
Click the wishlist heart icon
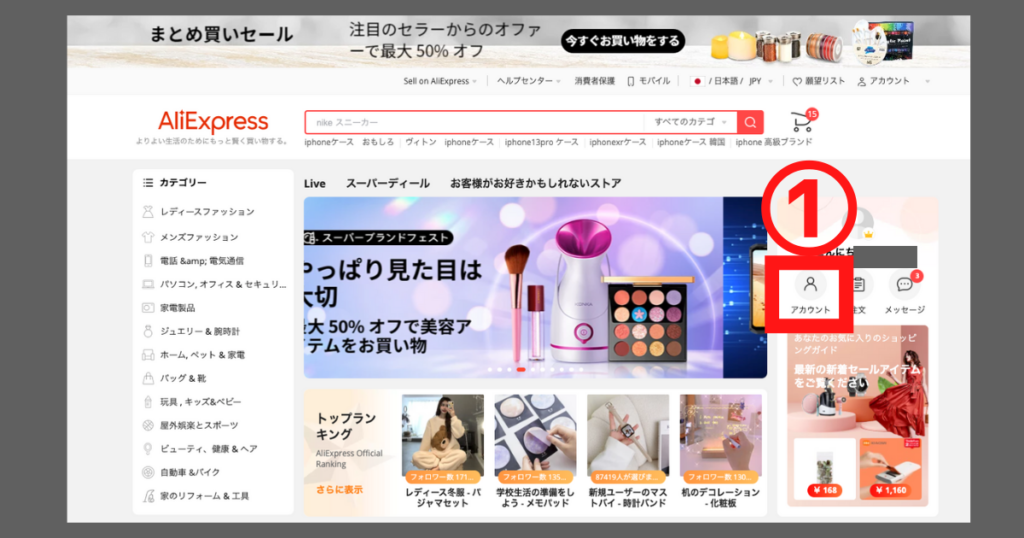(797, 82)
